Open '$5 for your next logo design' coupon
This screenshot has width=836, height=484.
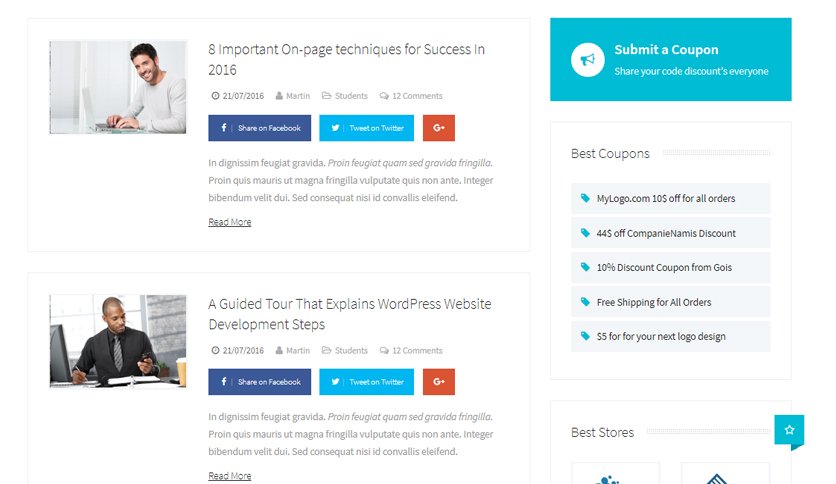coord(671,336)
